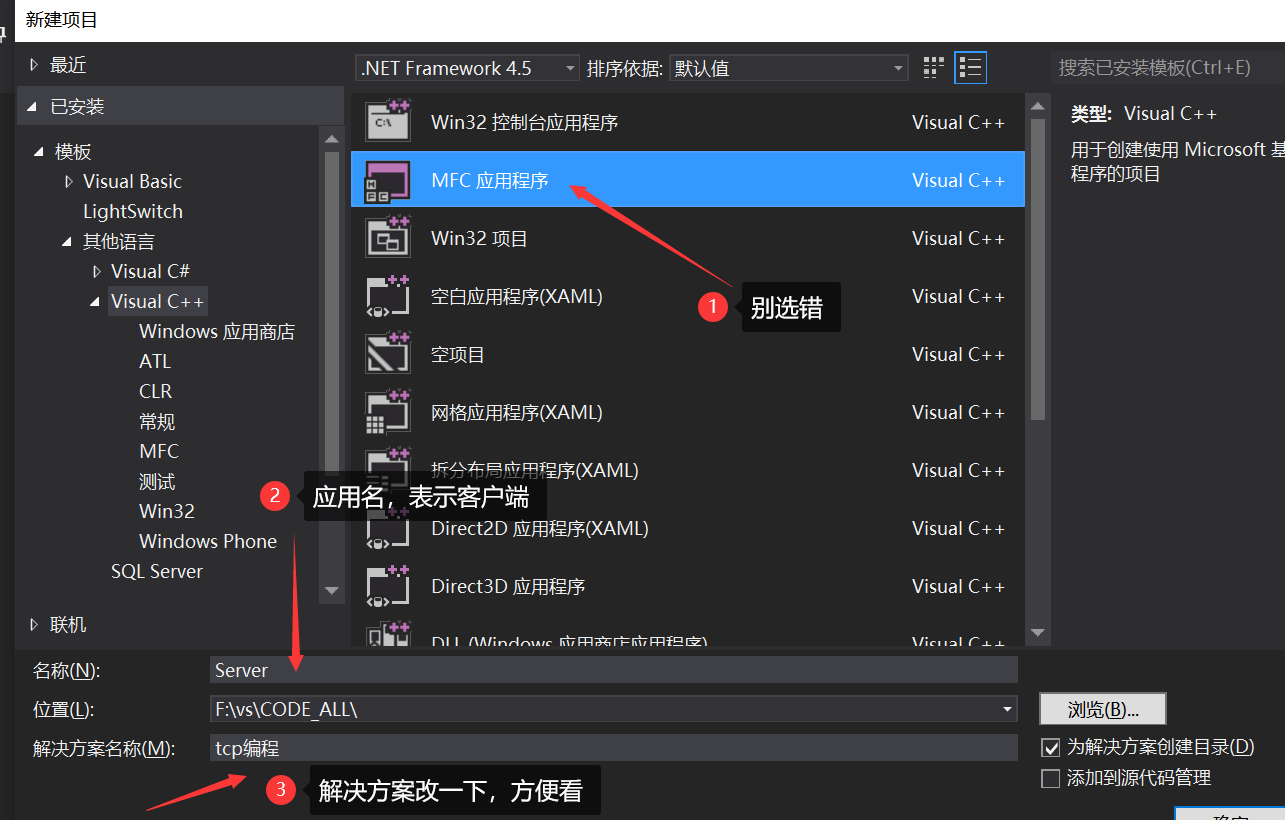
Task: Select the Win32 项目 template icon
Action: 387,237
